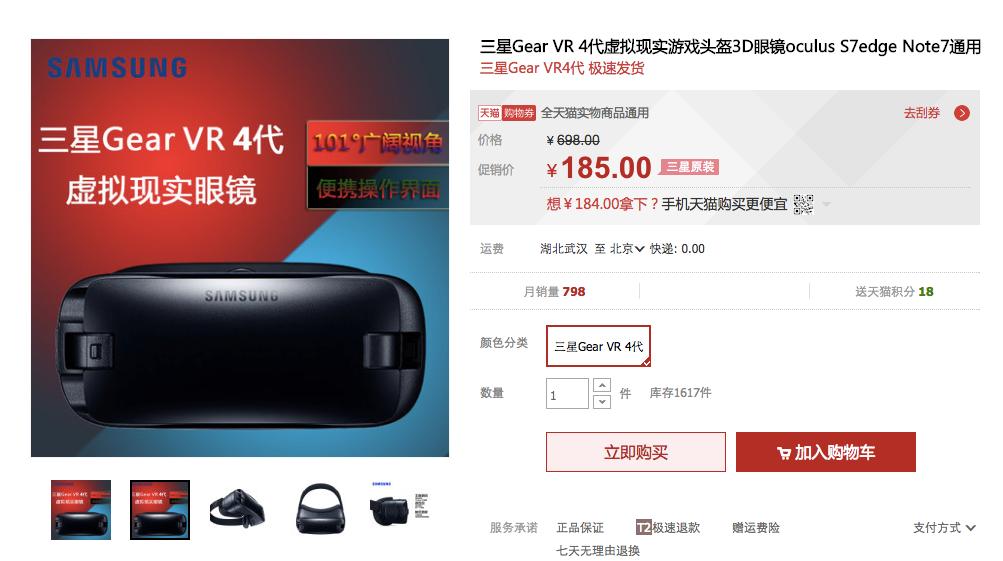Expand the small arrow next to QR code
Image resolution: width=1003 pixels, height=561 pixels.
click(x=826, y=204)
